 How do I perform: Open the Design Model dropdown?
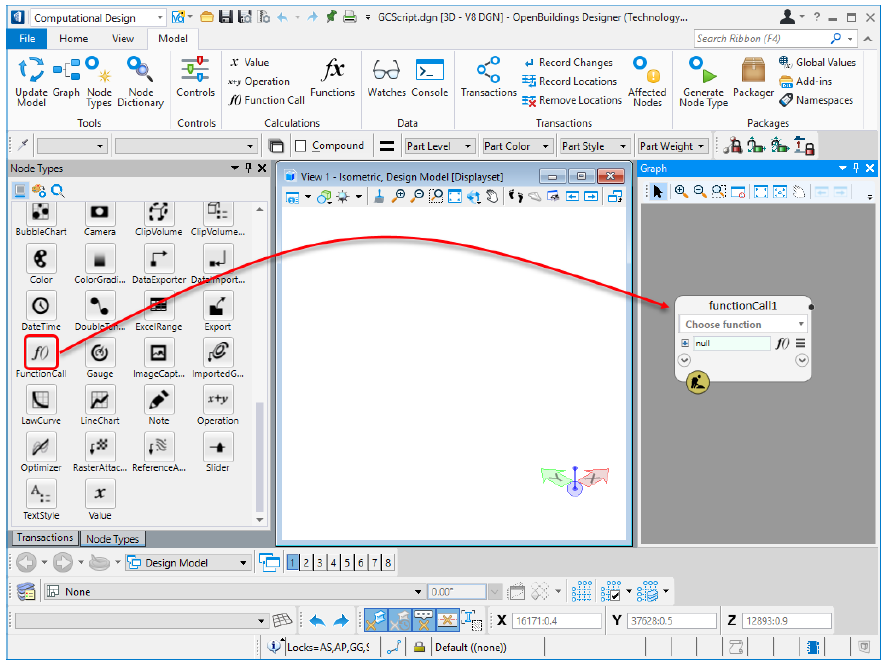[x=187, y=563]
